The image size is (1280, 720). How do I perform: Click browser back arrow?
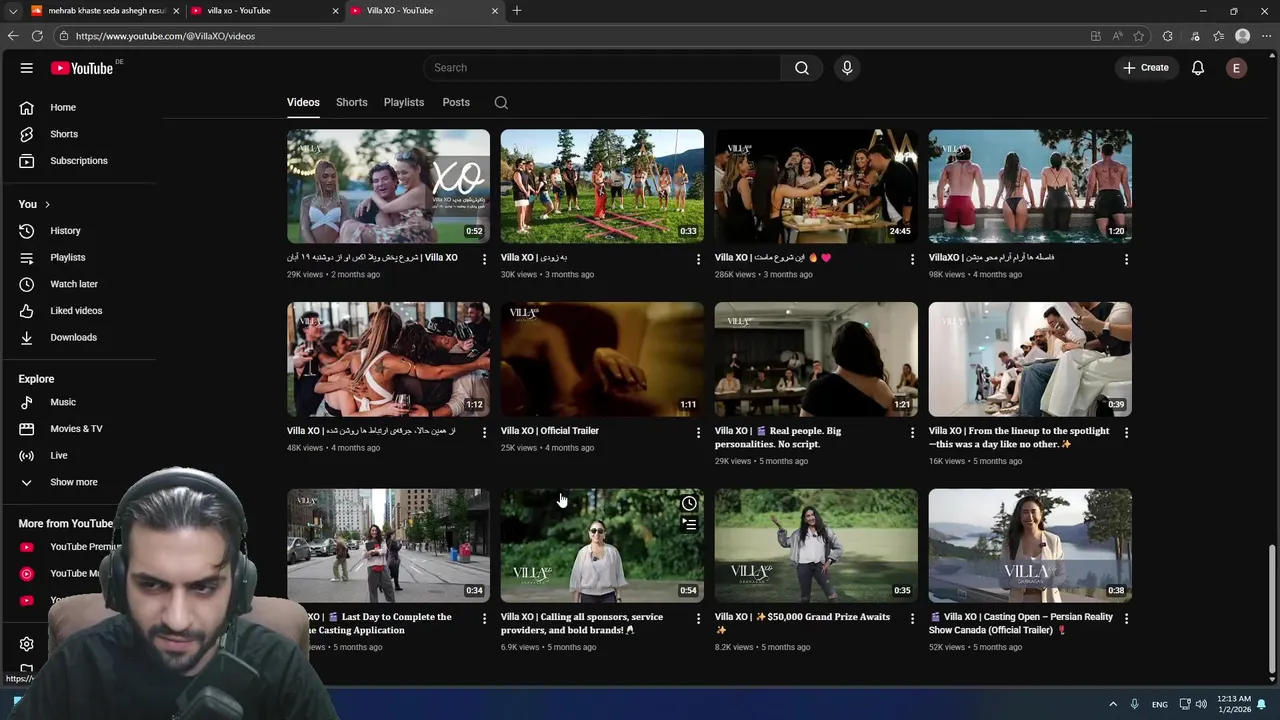(13, 36)
